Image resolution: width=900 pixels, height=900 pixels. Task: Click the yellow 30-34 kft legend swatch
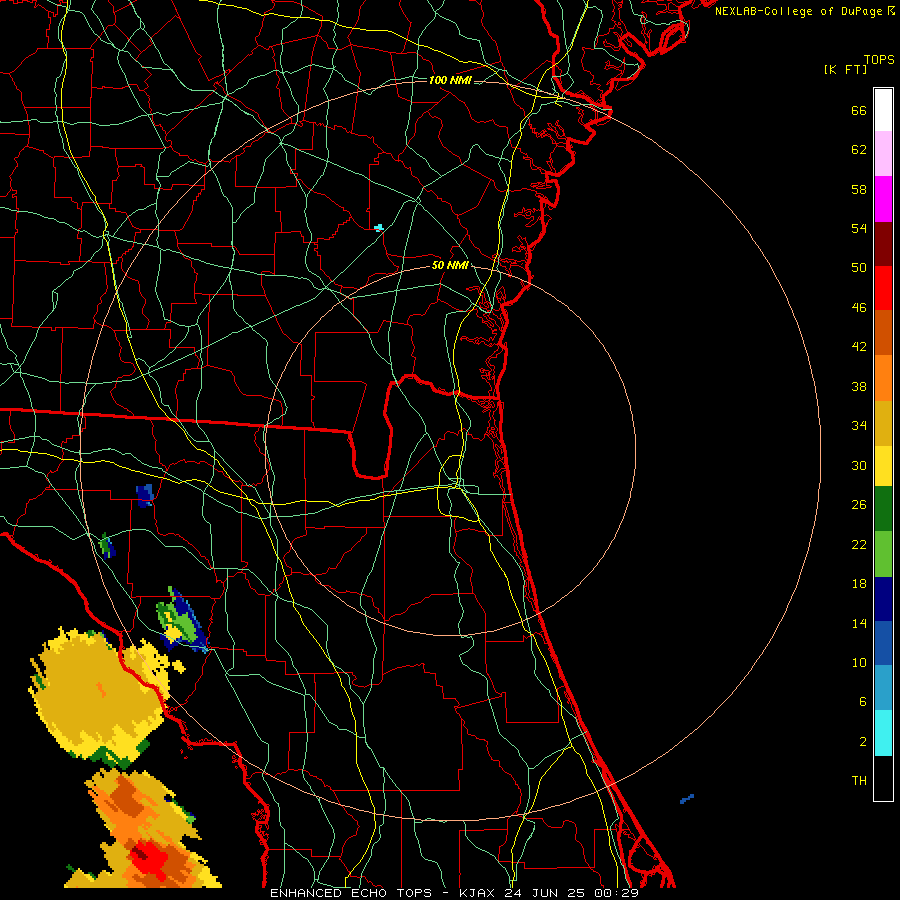883,465
